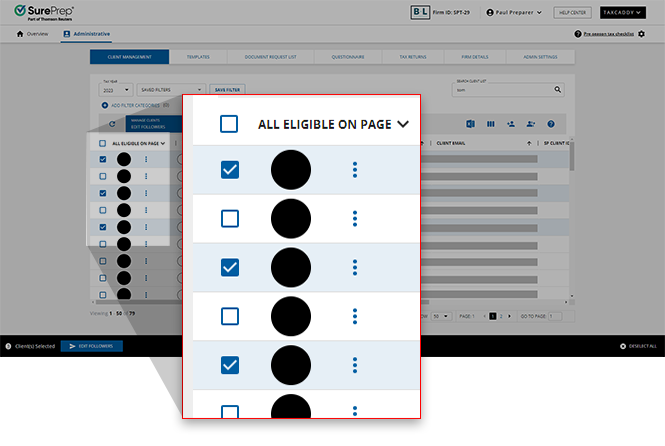Click the table's horizontal scrollbar
Image resolution: width=665 pixels, height=446 pixels.
[263, 302]
